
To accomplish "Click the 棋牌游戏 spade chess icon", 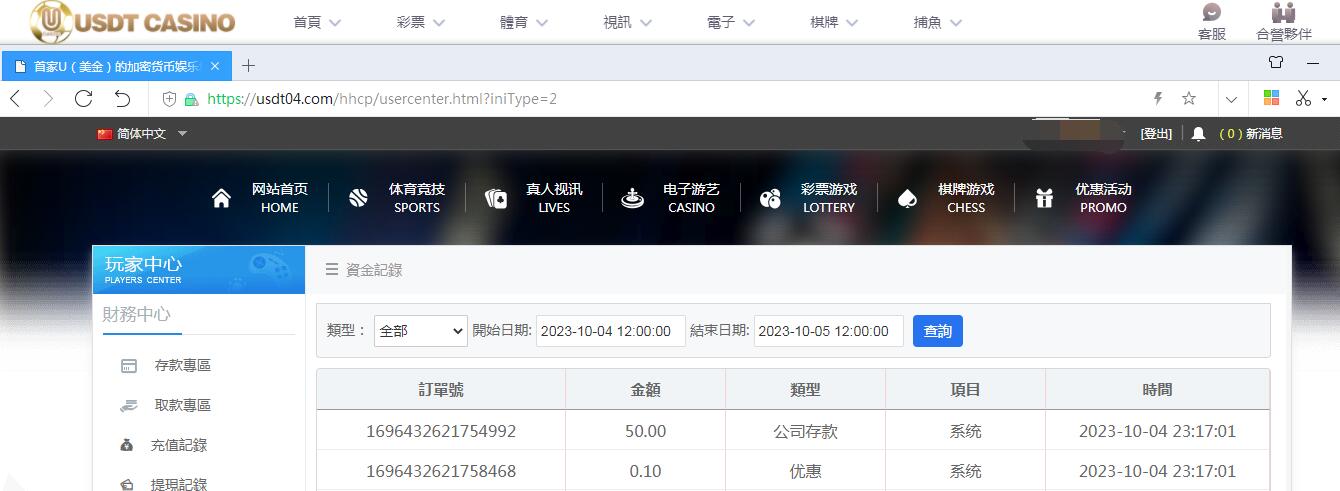I will point(907,198).
